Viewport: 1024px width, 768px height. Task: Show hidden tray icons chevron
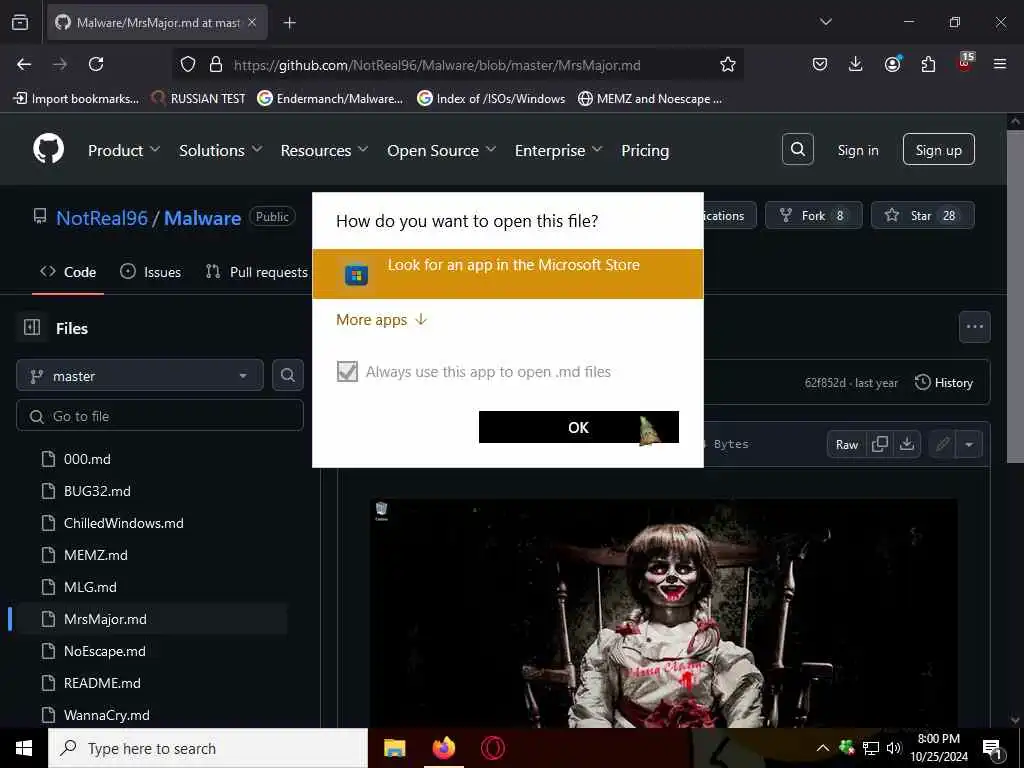[823, 748]
